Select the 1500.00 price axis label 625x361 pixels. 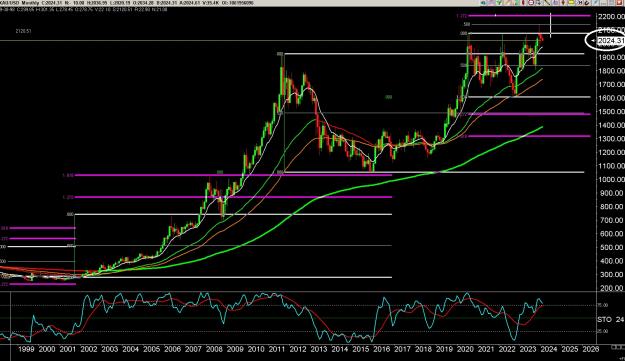611,112
